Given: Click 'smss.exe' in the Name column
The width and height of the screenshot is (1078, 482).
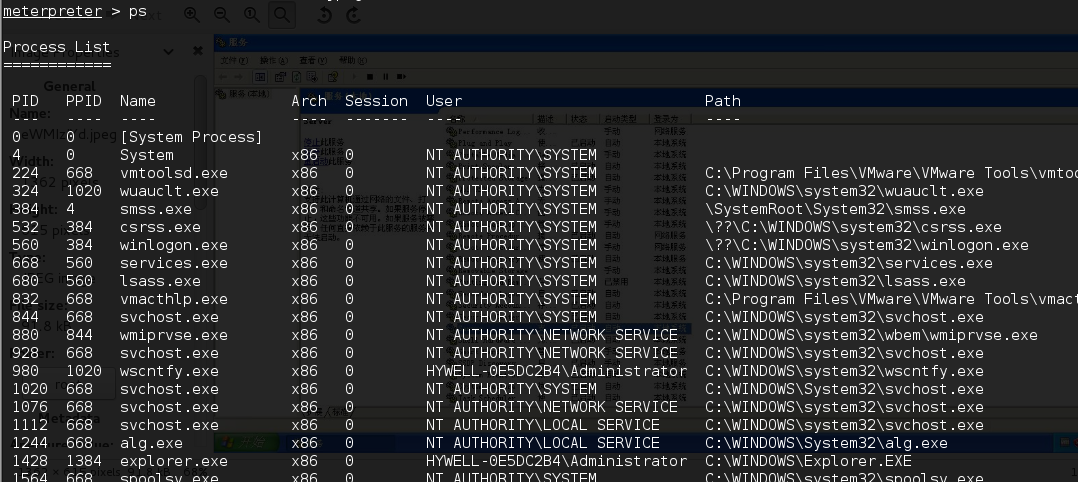Looking at the screenshot, I should point(155,208).
